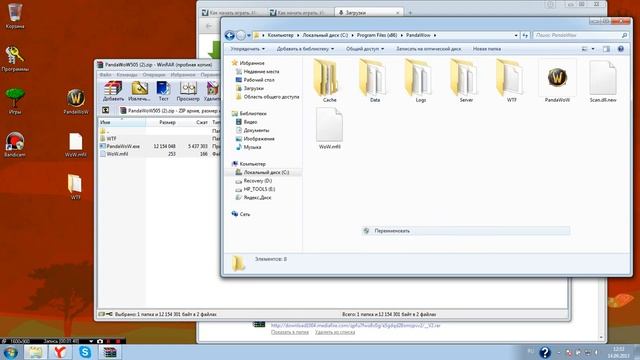Click Показать в папке link in browser

(x=290, y=332)
